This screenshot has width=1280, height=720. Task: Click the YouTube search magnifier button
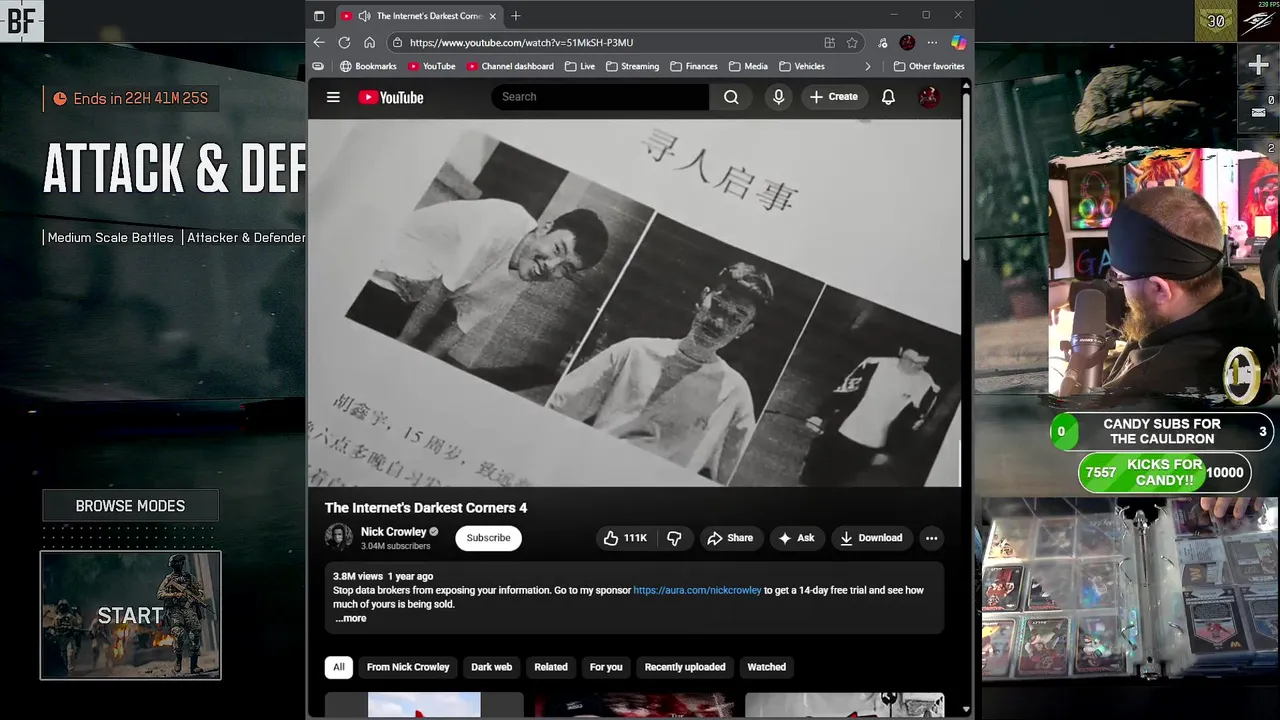point(731,97)
